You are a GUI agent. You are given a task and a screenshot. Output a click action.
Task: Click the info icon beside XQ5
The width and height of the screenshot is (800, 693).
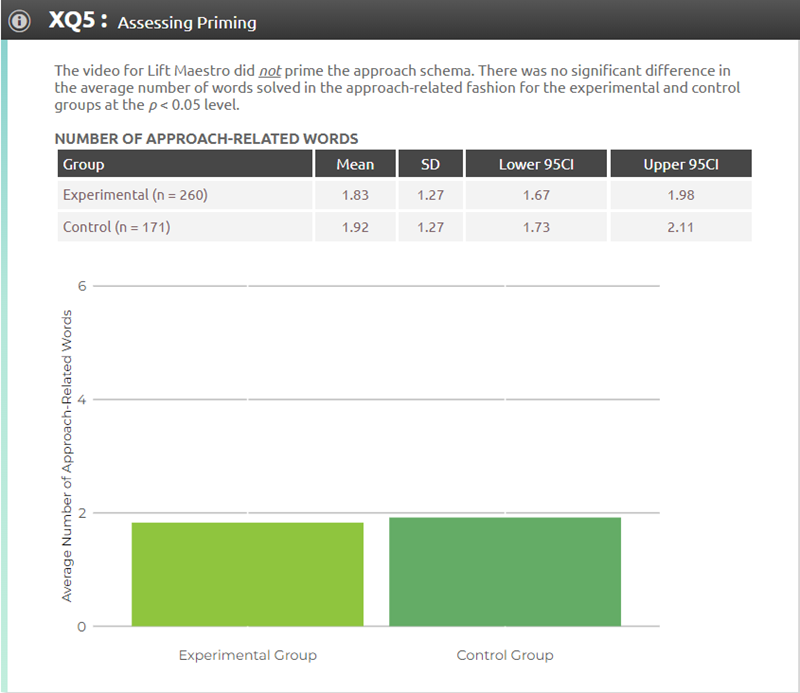coord(19,21)
